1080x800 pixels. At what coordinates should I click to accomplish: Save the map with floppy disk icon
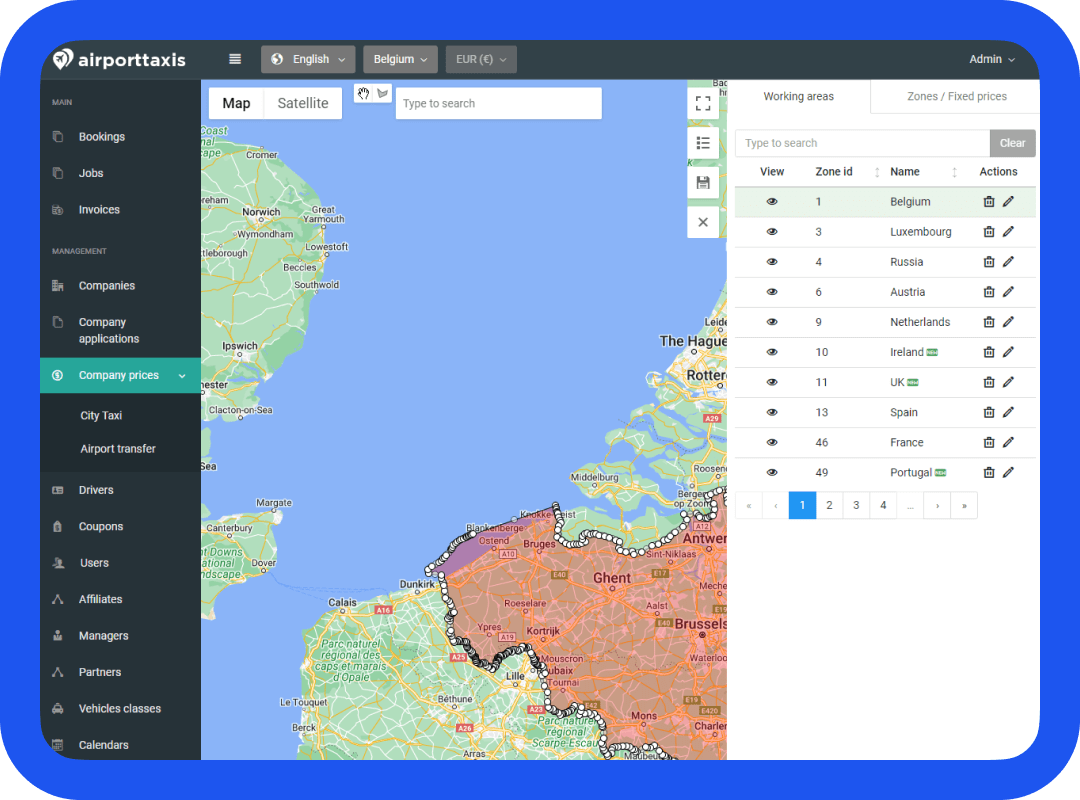[x=703, y=182]
